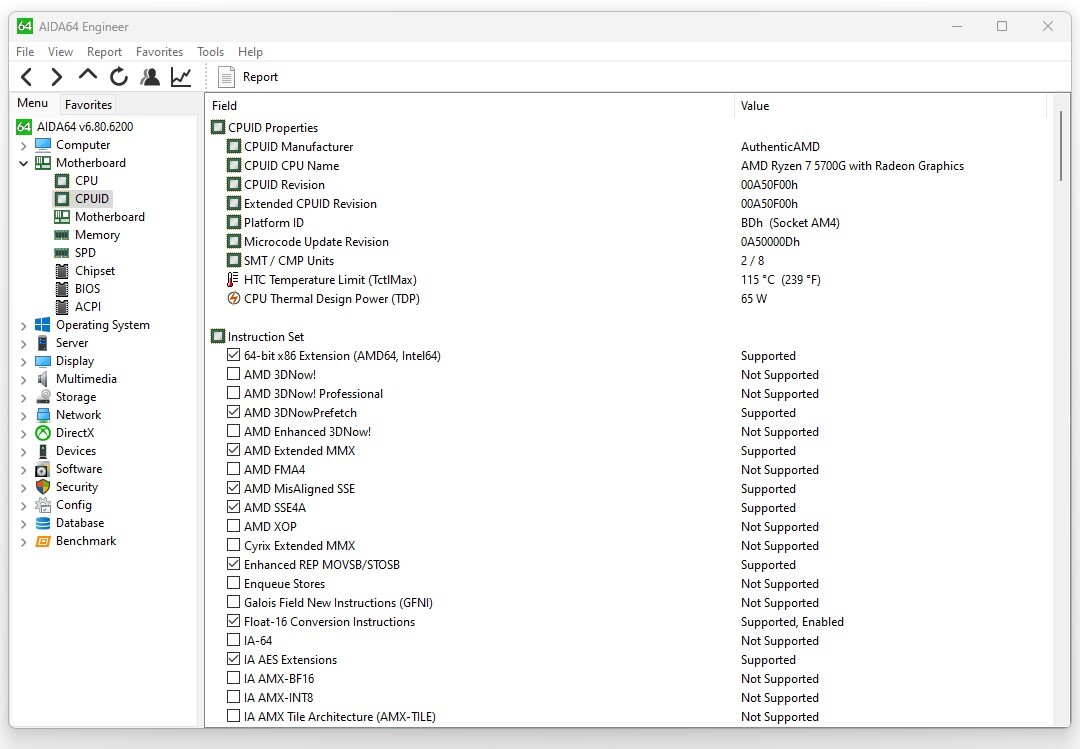The height and width of the screenshot is (749, 1080).
Task: Select the CPUID CPU Name row
Action: coord(628,165)
